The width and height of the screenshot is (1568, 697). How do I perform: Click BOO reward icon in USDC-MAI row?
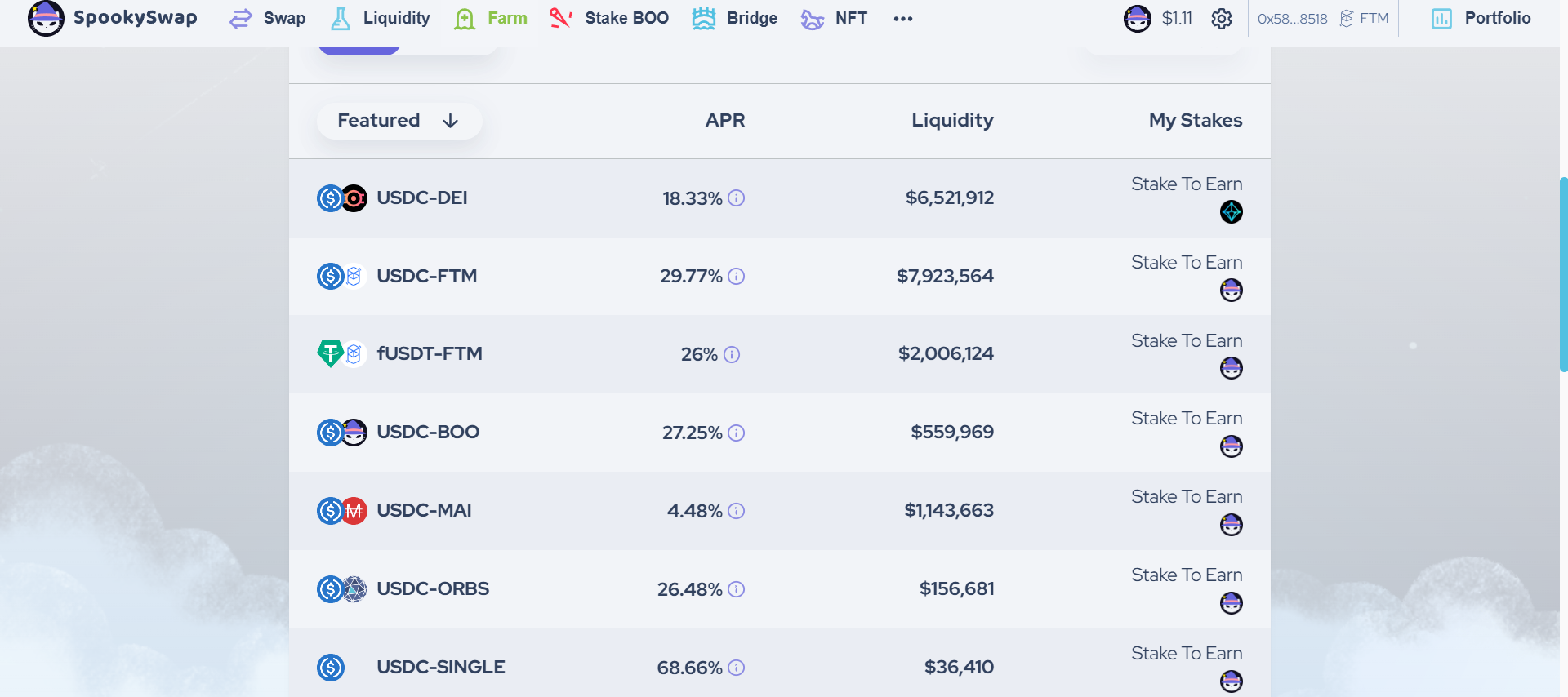click(x=1232, y=525)
